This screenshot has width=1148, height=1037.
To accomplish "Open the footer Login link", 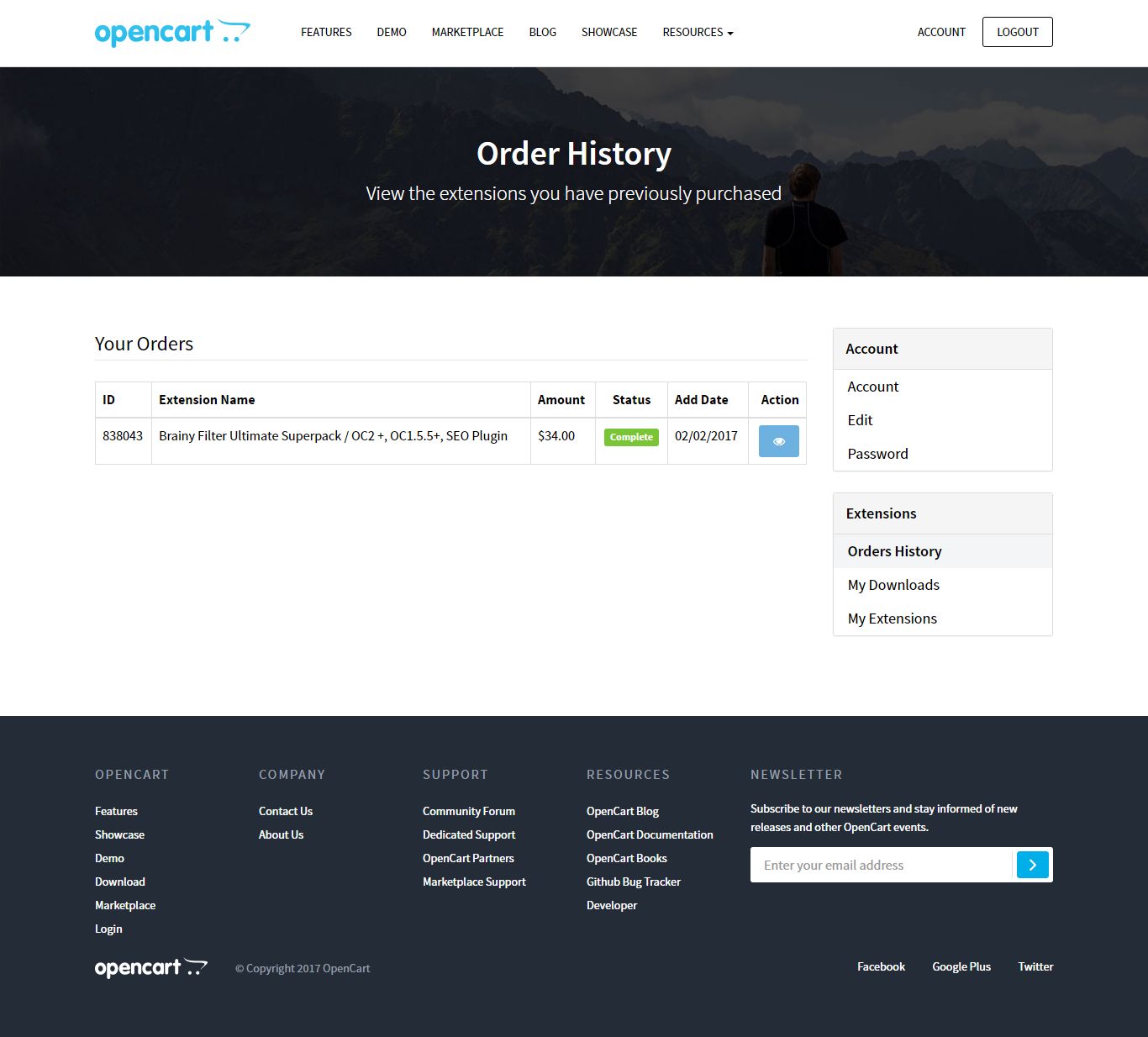I will [x=108, y=929].
